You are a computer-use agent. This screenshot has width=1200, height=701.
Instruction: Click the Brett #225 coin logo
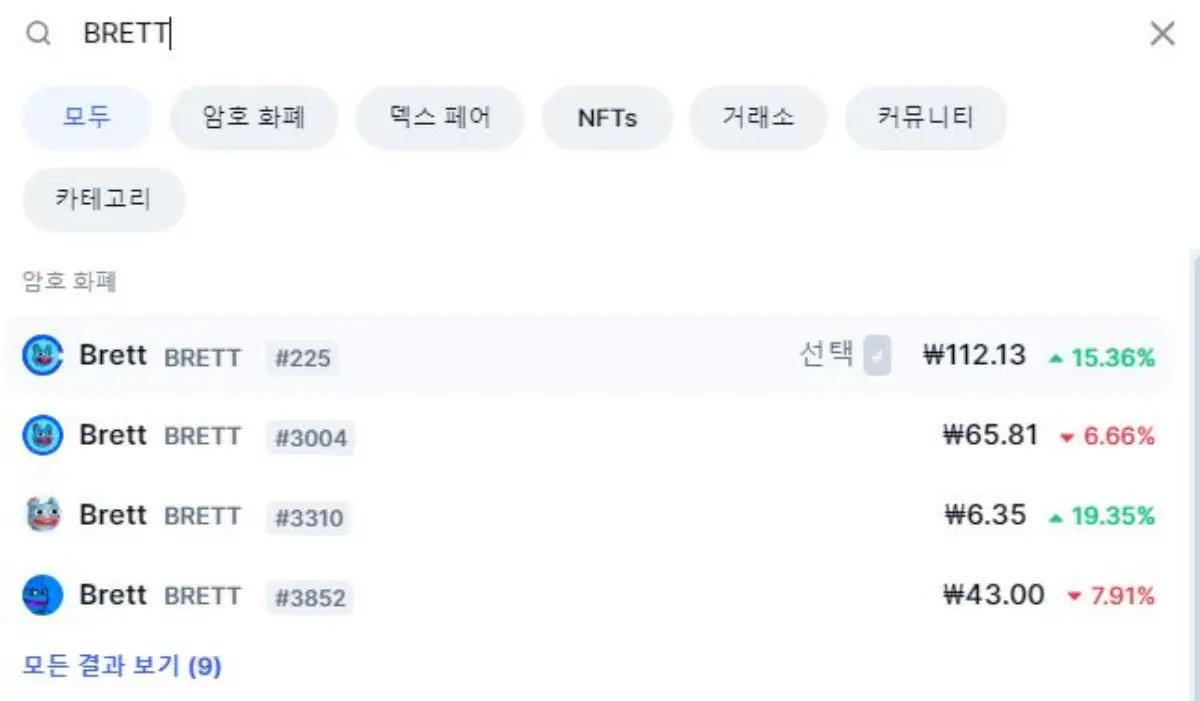(x=41, y=356)
